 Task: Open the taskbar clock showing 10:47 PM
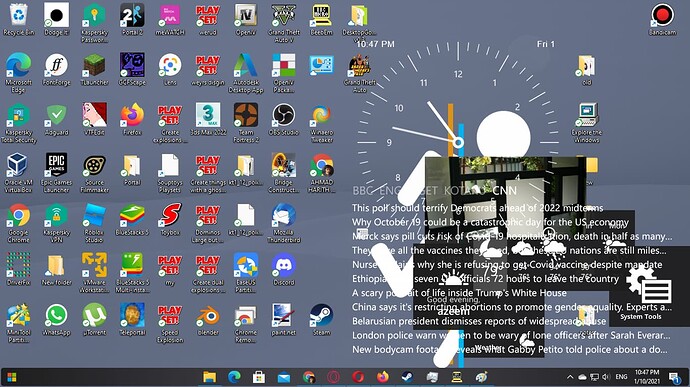(x=647, y=377)
